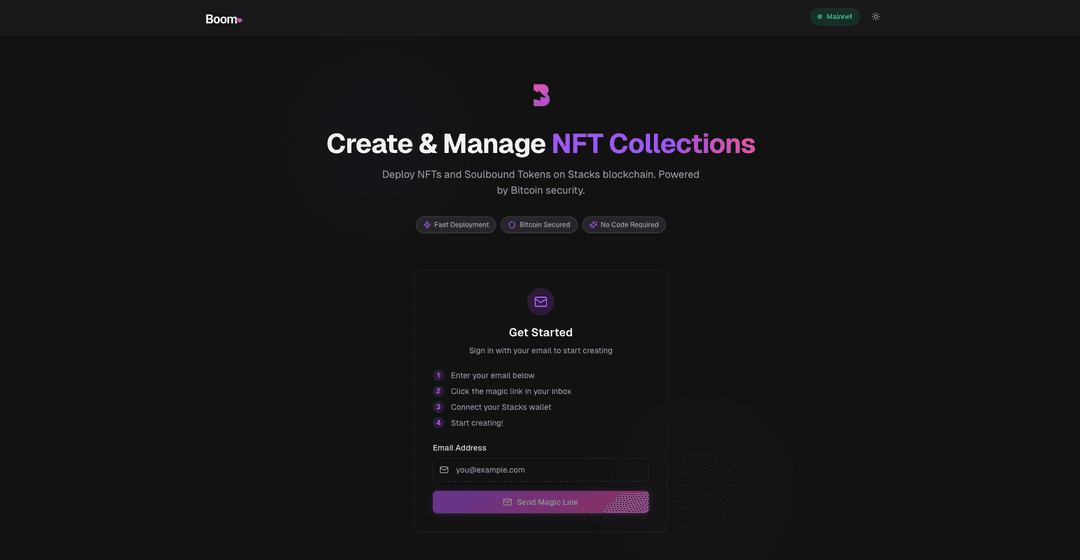
Task: Click the lightning bolt icon in Fast Deployment
Action: tap(427, 225)
